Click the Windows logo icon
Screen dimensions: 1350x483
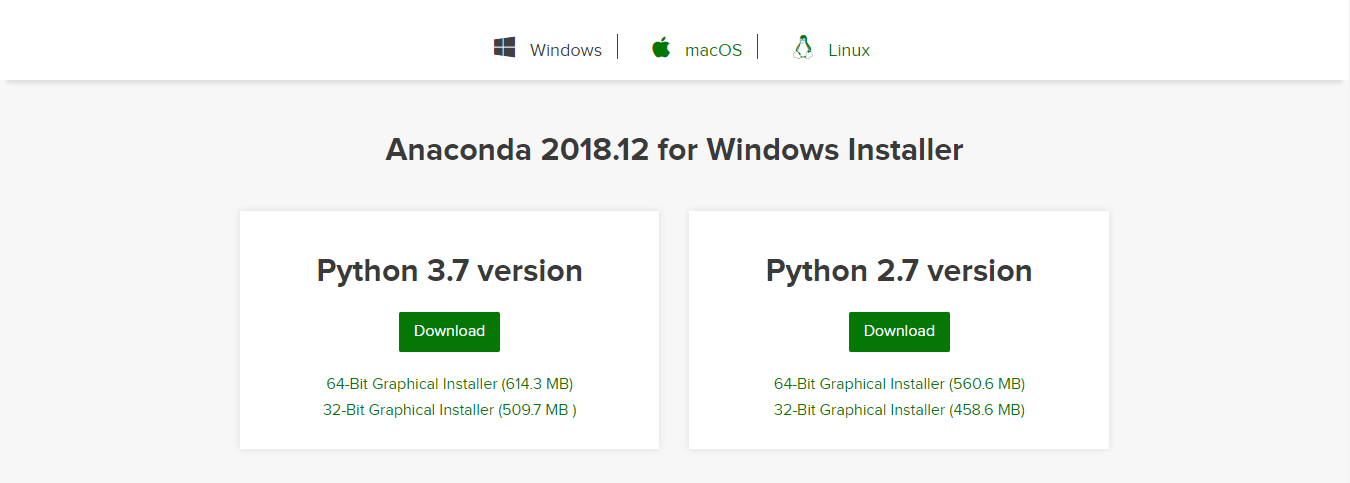tap(504, 47)
